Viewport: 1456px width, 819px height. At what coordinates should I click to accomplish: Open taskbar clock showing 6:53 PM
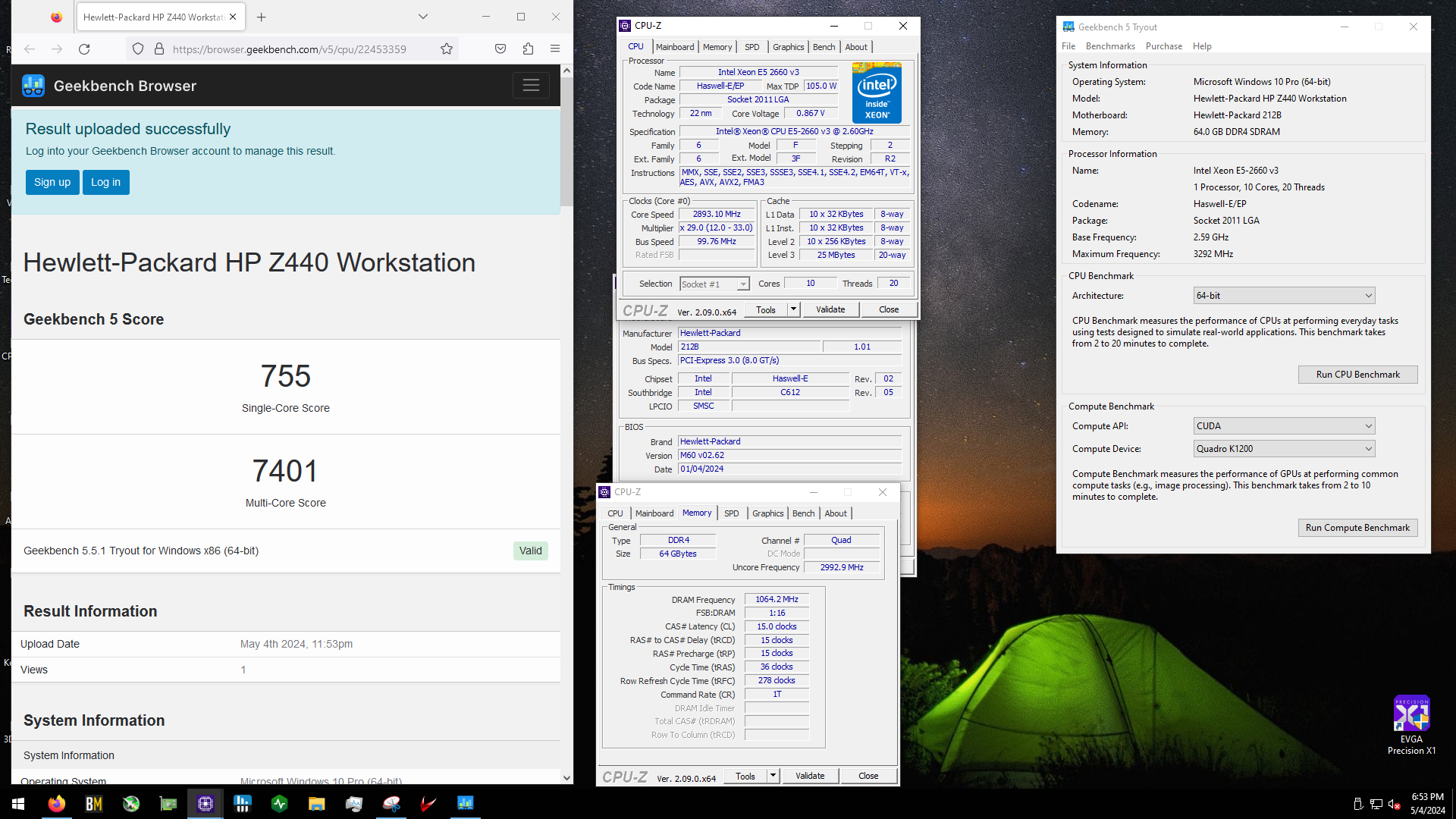point(1427,804)
